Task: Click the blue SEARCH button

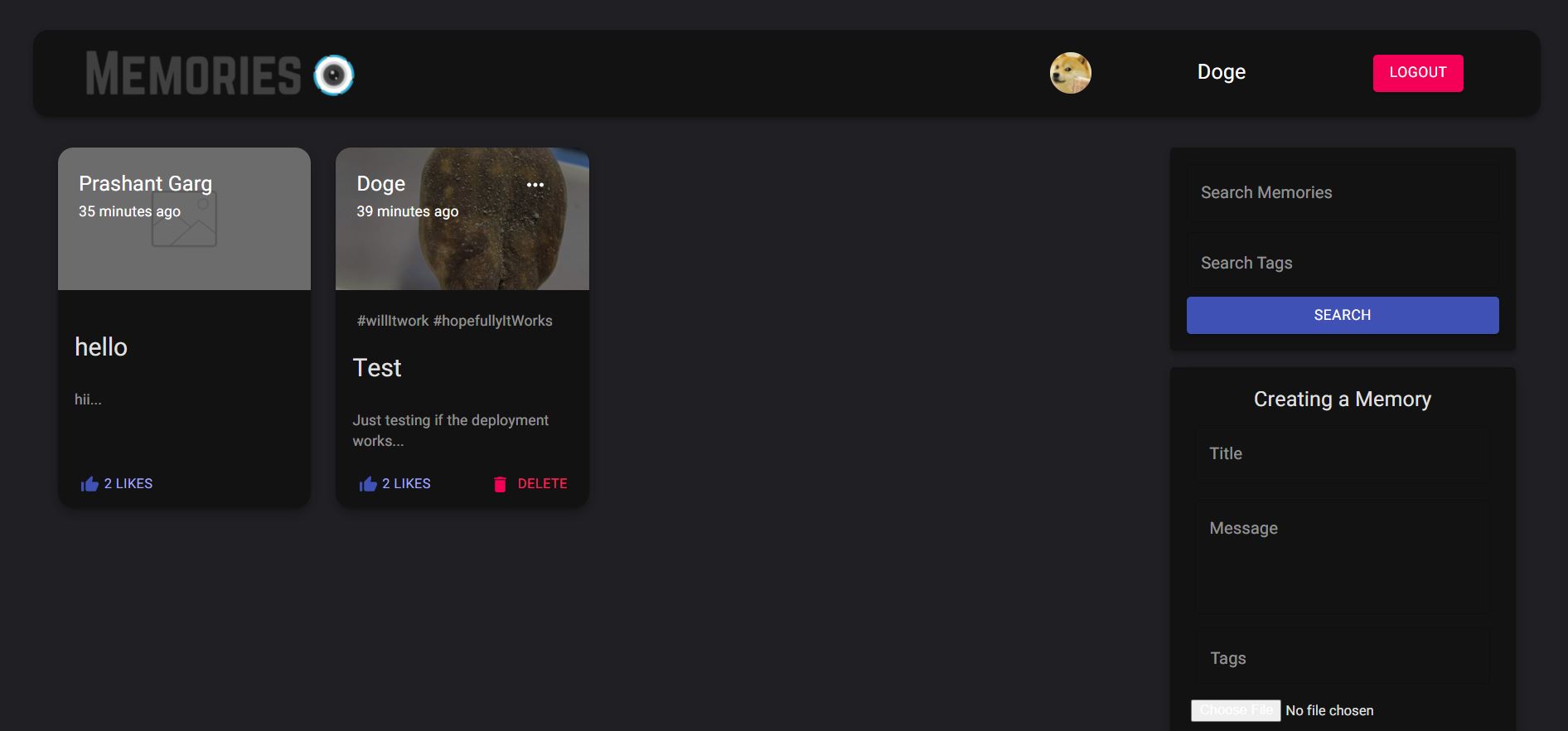Action: (x=1342, y=315)
